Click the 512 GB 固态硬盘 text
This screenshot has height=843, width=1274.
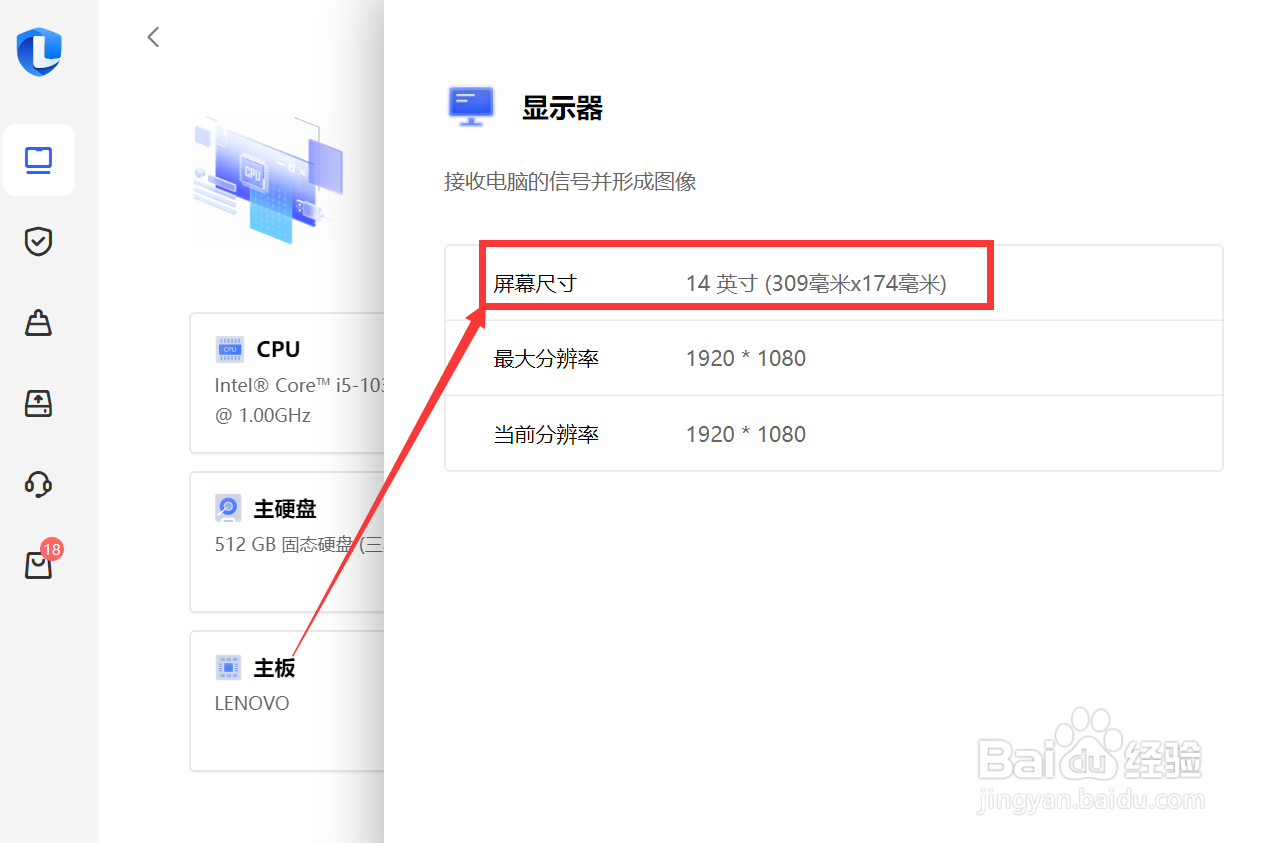coord(300,544)
